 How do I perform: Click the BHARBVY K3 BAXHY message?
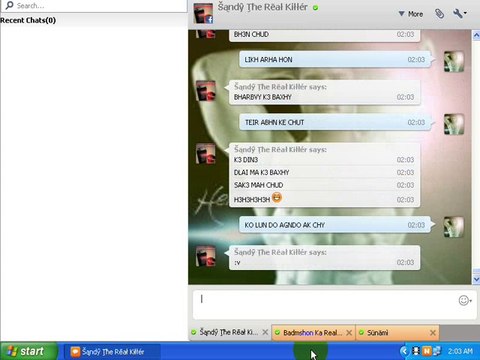click(x=263, y=97)
